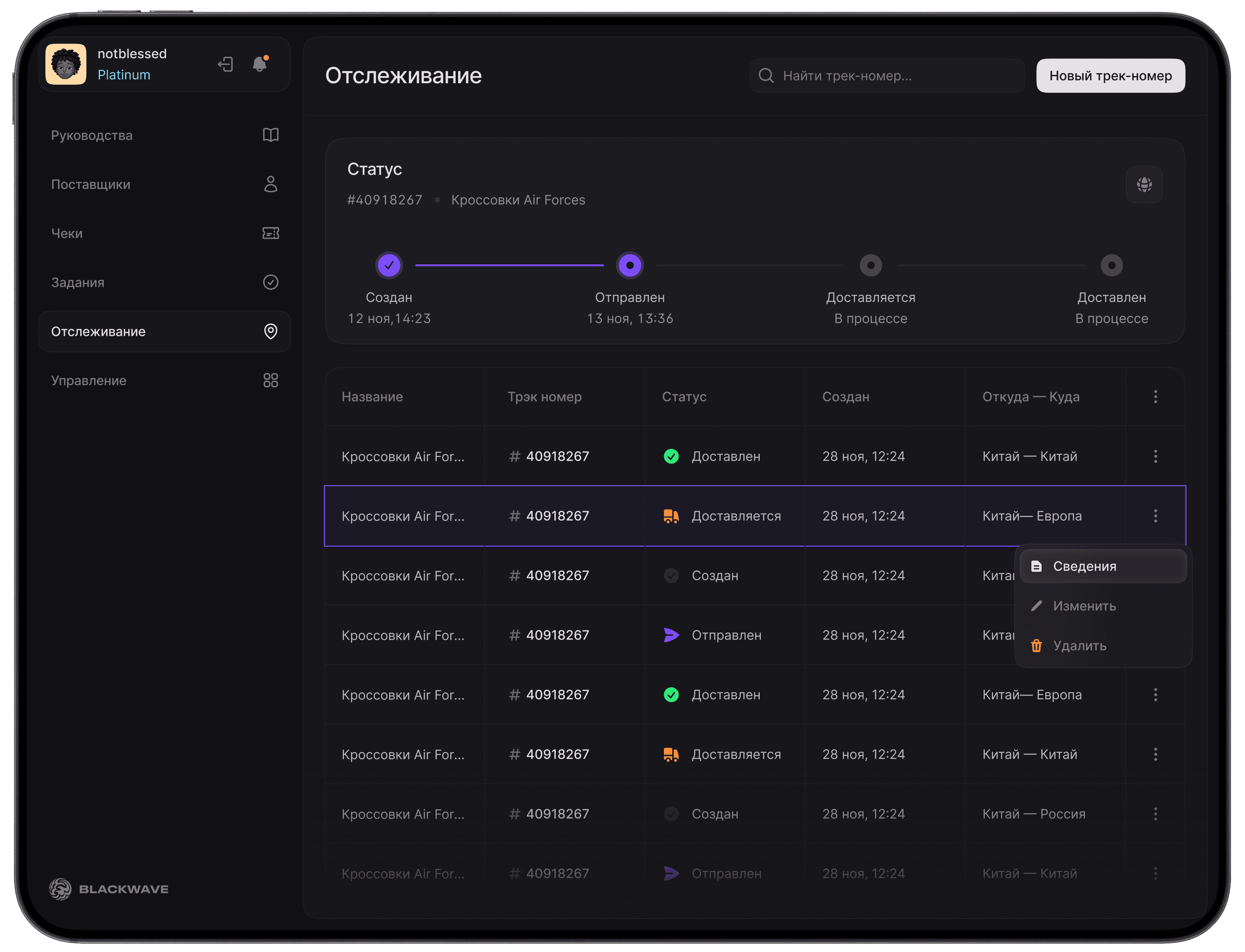Click the search magnifier icon
Viewport: 1245px width, 952px height.
766,75
